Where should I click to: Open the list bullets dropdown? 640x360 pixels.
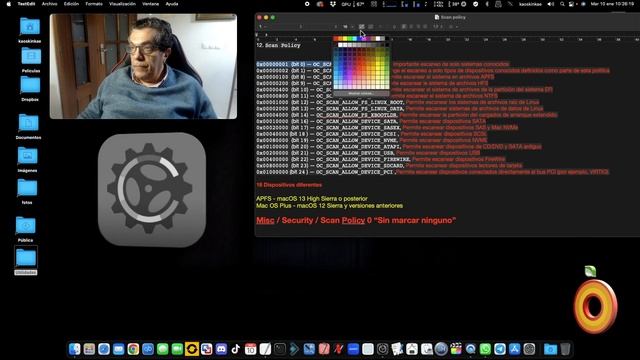pos(453,27)
